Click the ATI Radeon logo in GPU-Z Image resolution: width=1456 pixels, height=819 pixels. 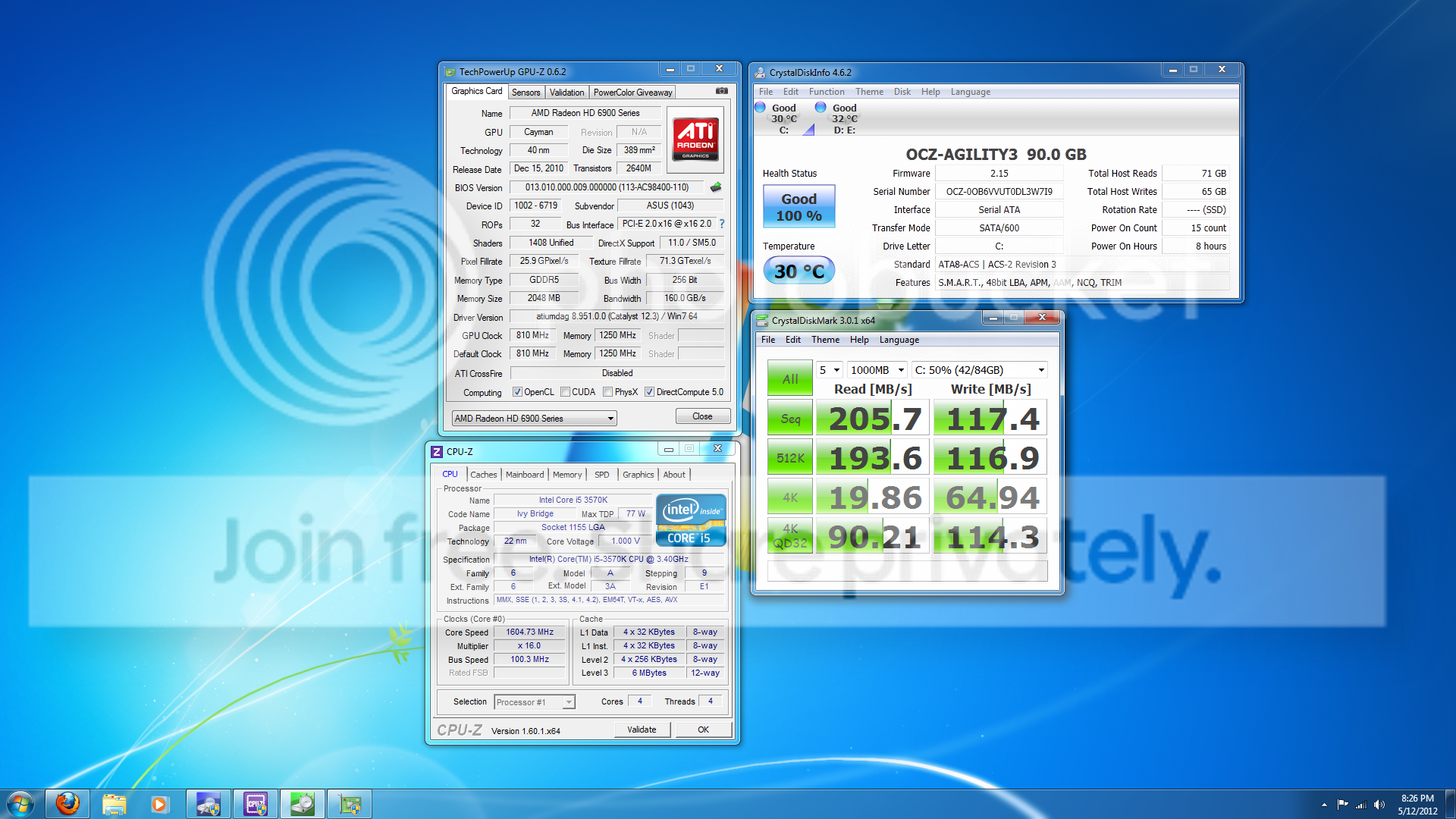pyautogui.click(x=695, y=140)
